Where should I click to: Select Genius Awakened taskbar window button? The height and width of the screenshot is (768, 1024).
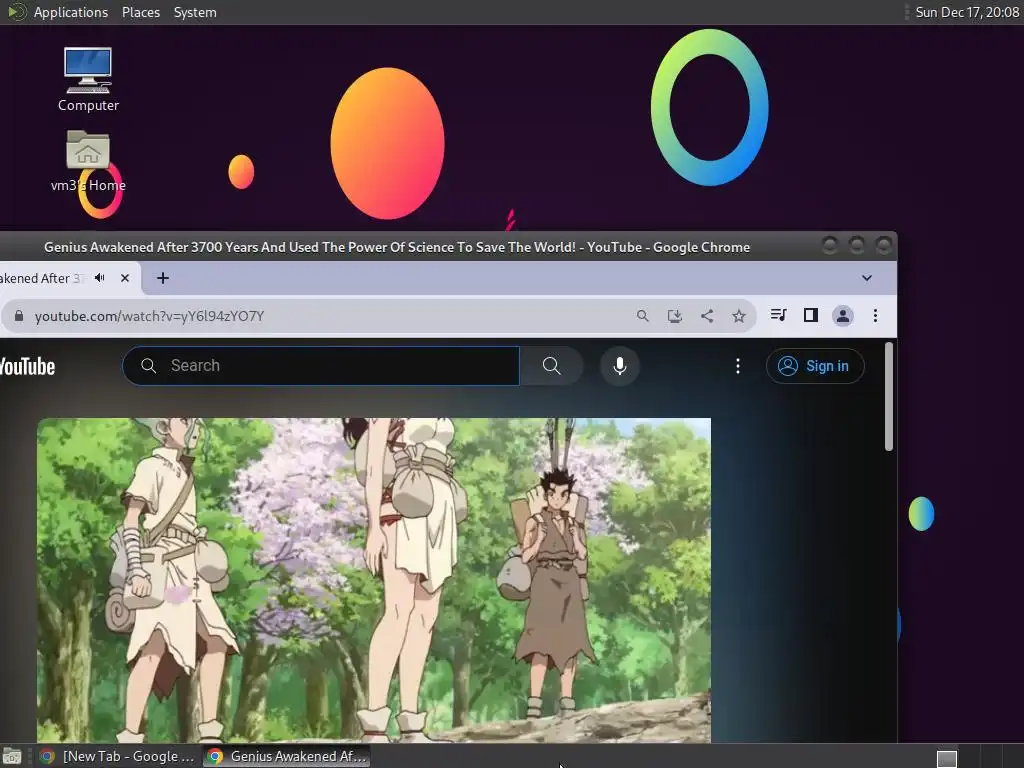(x=287, y=756)
